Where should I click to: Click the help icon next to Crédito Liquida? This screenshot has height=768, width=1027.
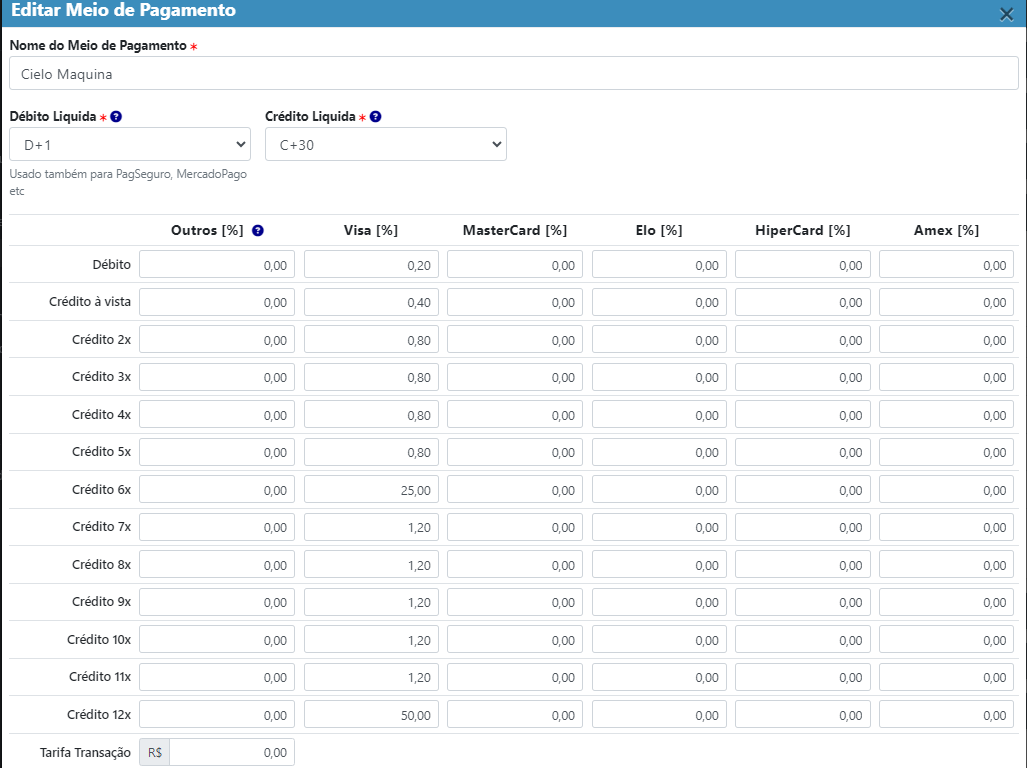point(375,117)
